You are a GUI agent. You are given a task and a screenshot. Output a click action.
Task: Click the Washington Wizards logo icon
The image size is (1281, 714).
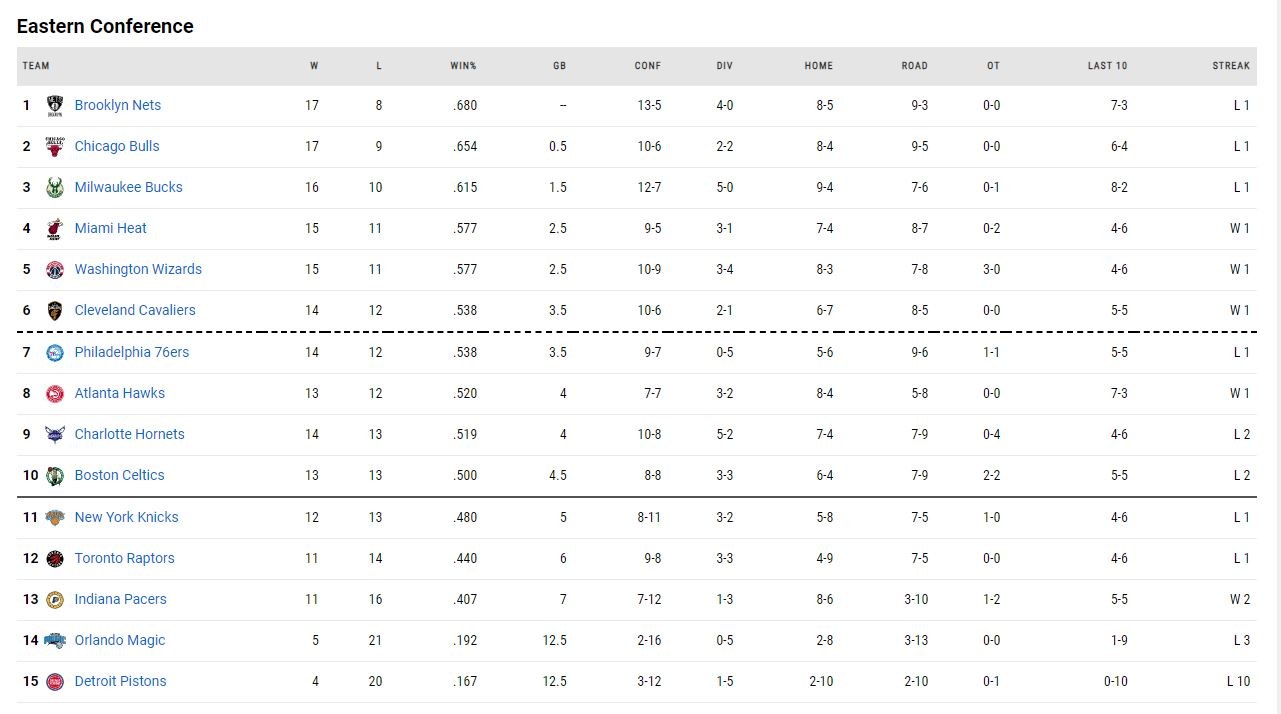(55, 270)
